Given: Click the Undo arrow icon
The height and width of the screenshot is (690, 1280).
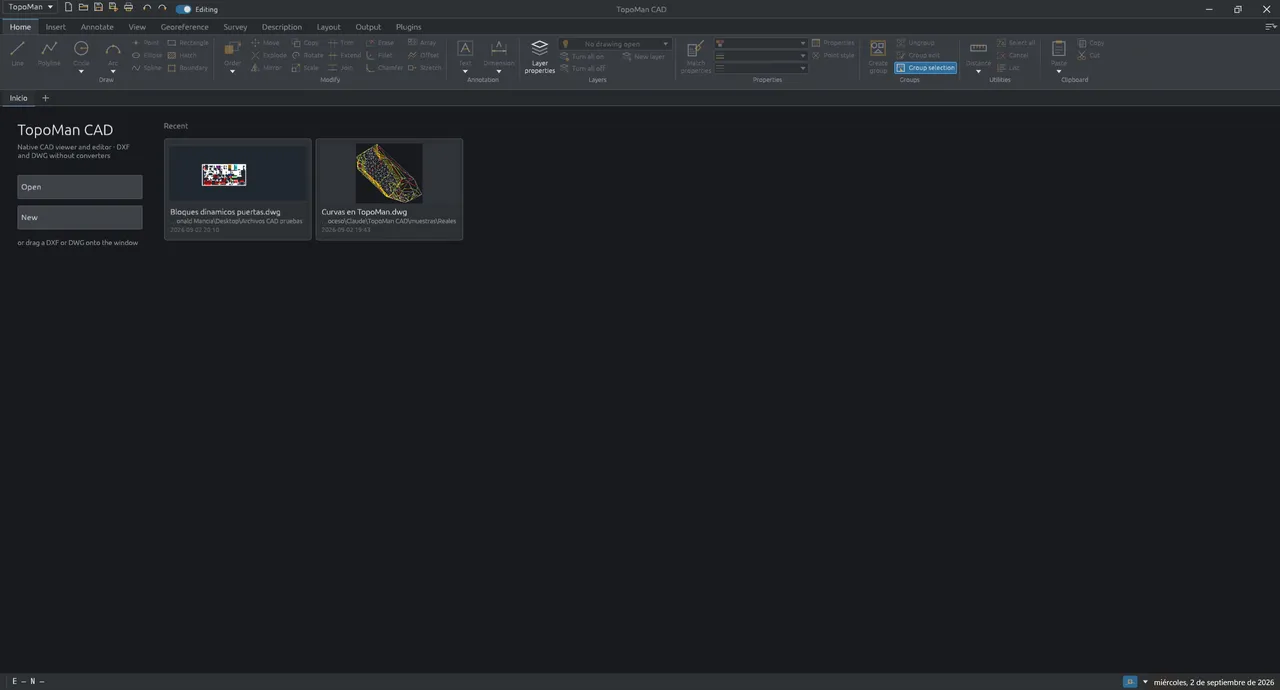Looking at the screenshot, I should pos(147,7).
